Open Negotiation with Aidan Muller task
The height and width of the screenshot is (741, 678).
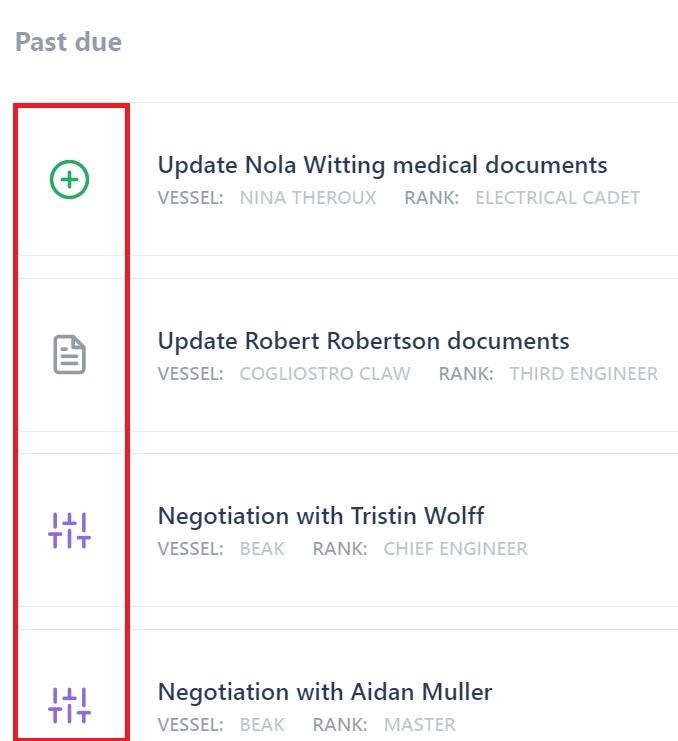[325, 692]
